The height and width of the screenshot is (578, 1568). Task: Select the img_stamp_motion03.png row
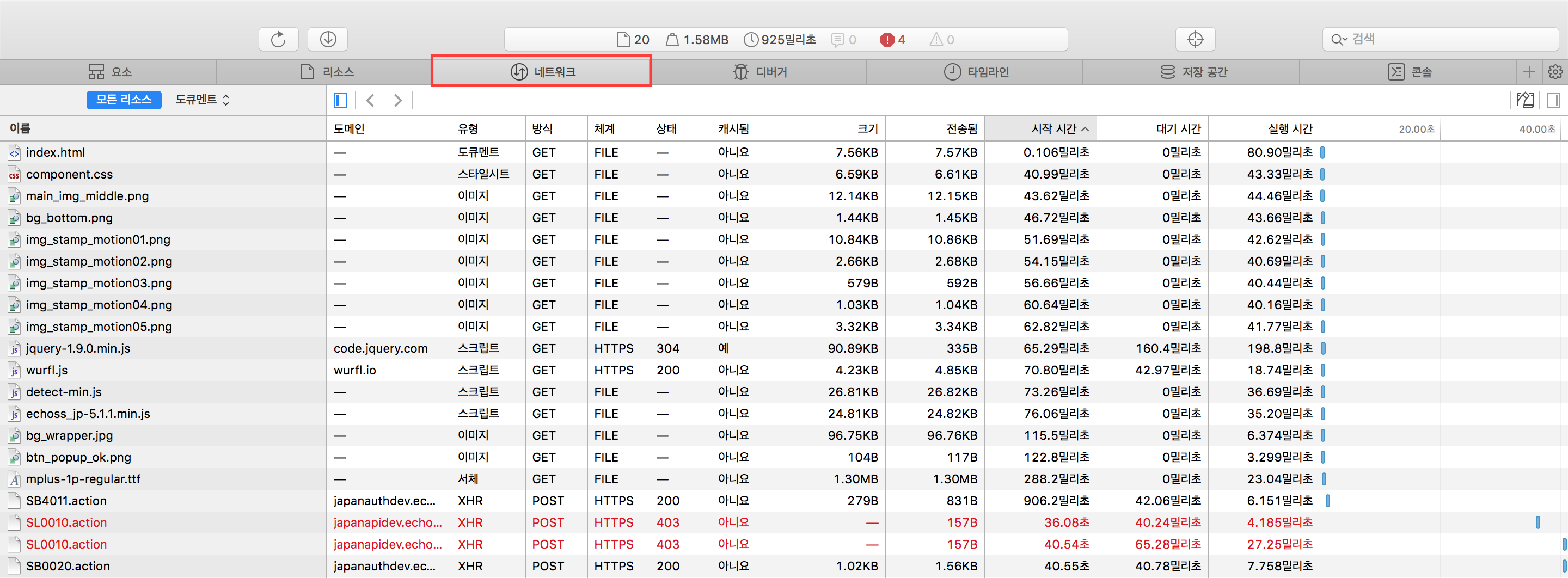pyautogui.click(x=784, y=283)
